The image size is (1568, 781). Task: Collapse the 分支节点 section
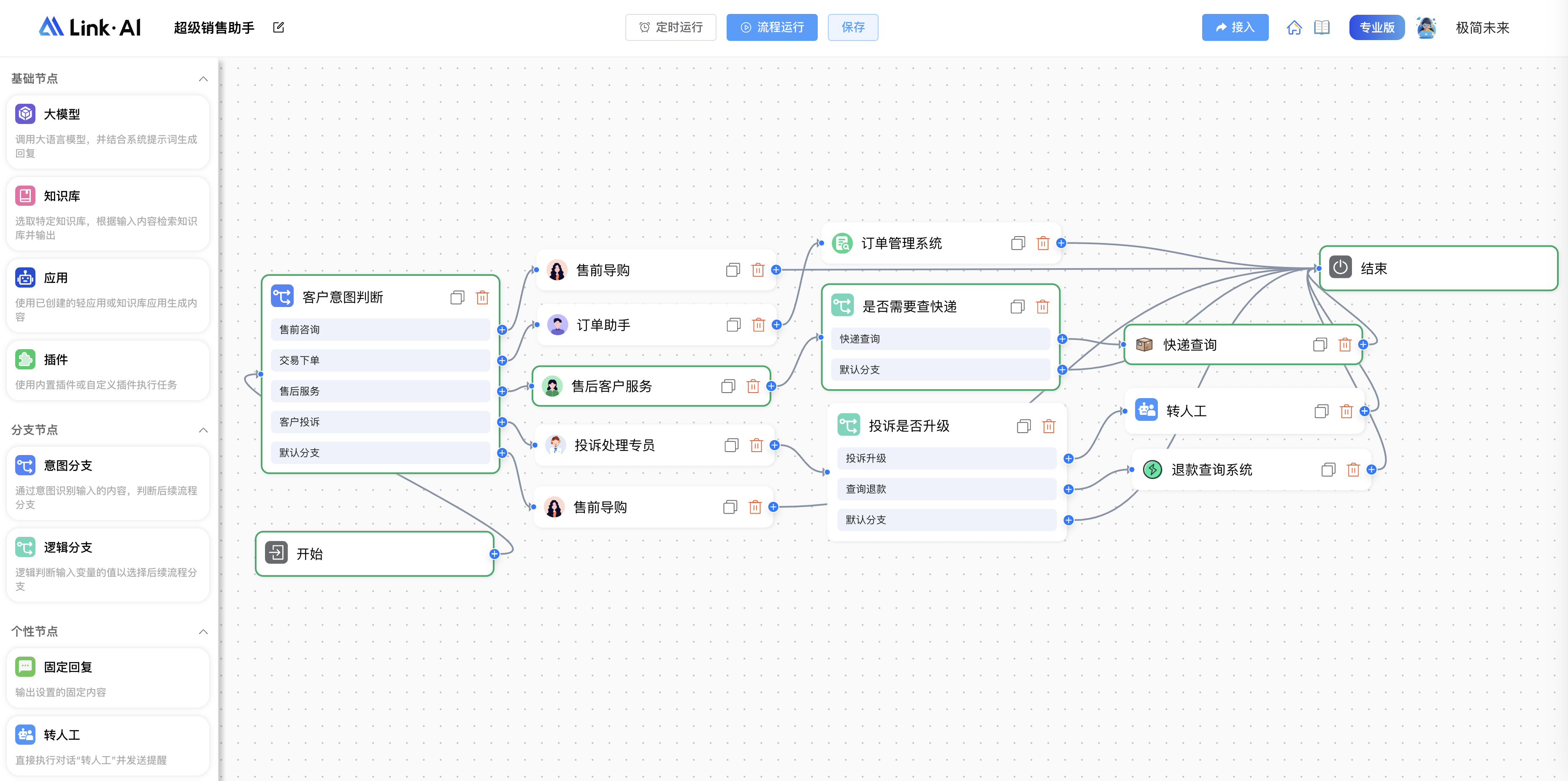[x=203, y=430]
